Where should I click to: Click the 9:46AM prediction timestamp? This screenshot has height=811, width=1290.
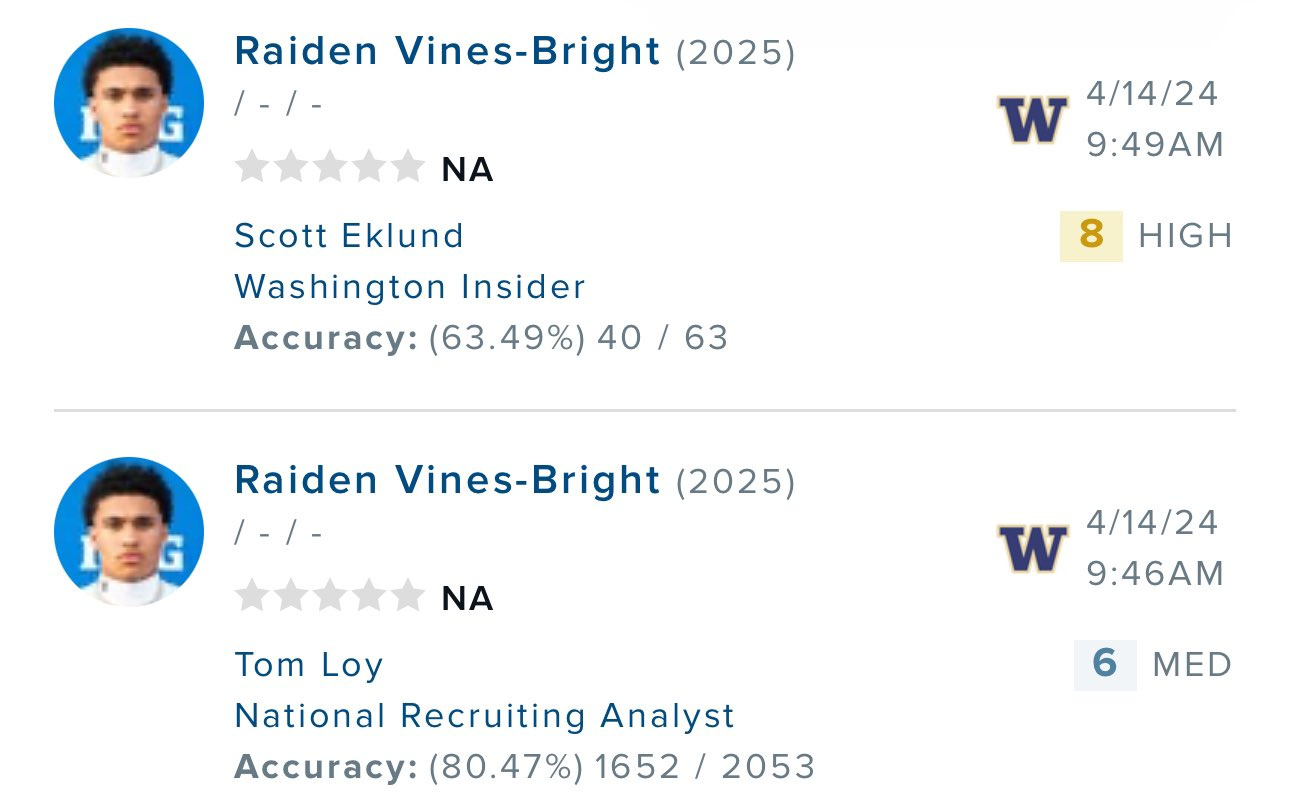tap(1155, 574)
